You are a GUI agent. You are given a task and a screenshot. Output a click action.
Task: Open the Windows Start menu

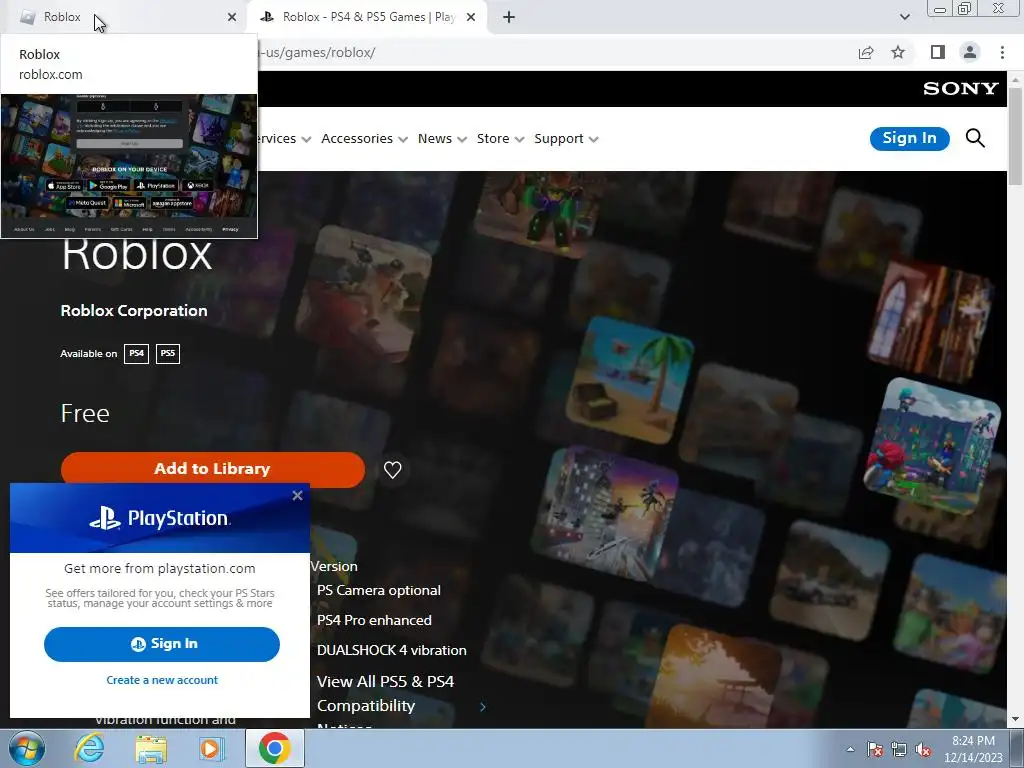click(x=27, y=748)
